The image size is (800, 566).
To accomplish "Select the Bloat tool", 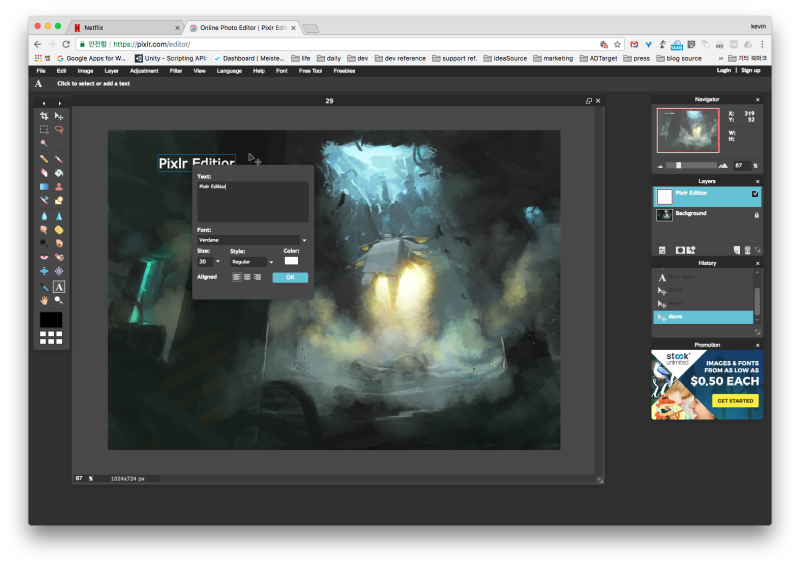I will (44, 271).
